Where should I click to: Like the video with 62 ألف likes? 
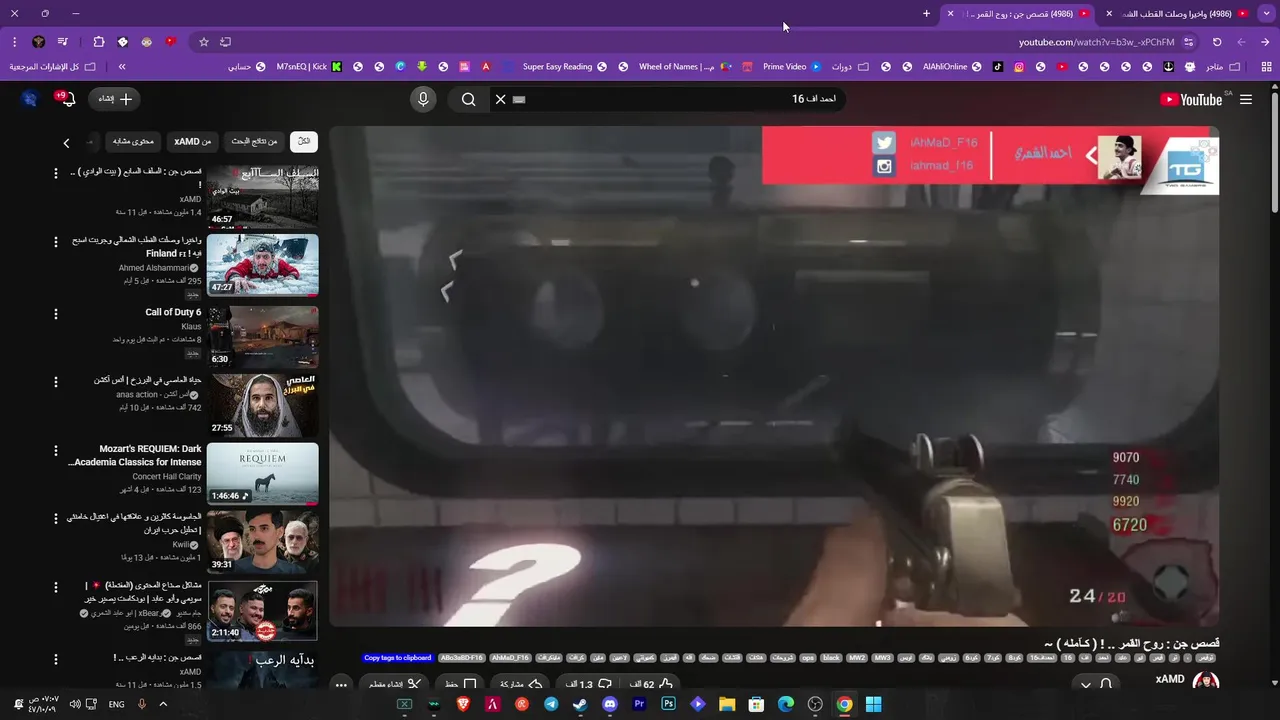(x=650, y=684)
